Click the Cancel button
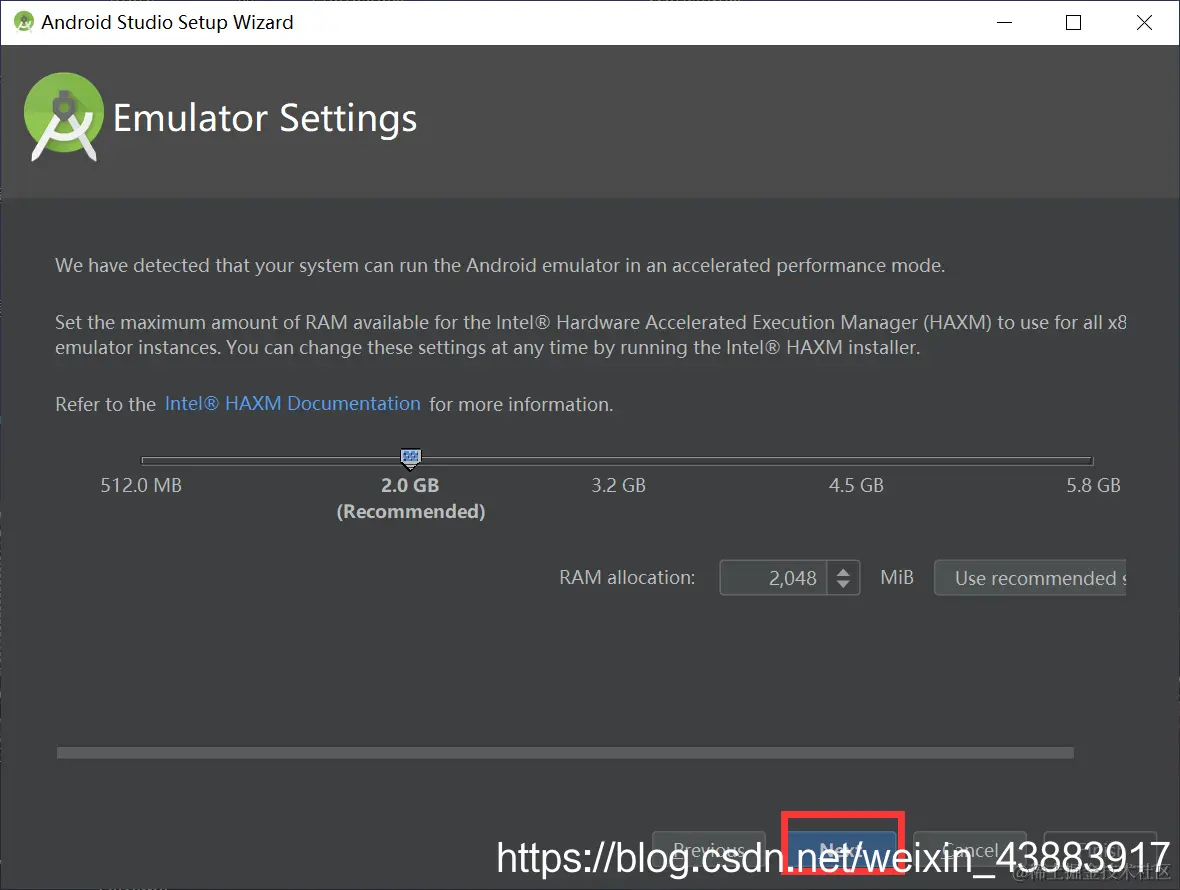Viewport: 1180px width, 890px height. [970, 851]
